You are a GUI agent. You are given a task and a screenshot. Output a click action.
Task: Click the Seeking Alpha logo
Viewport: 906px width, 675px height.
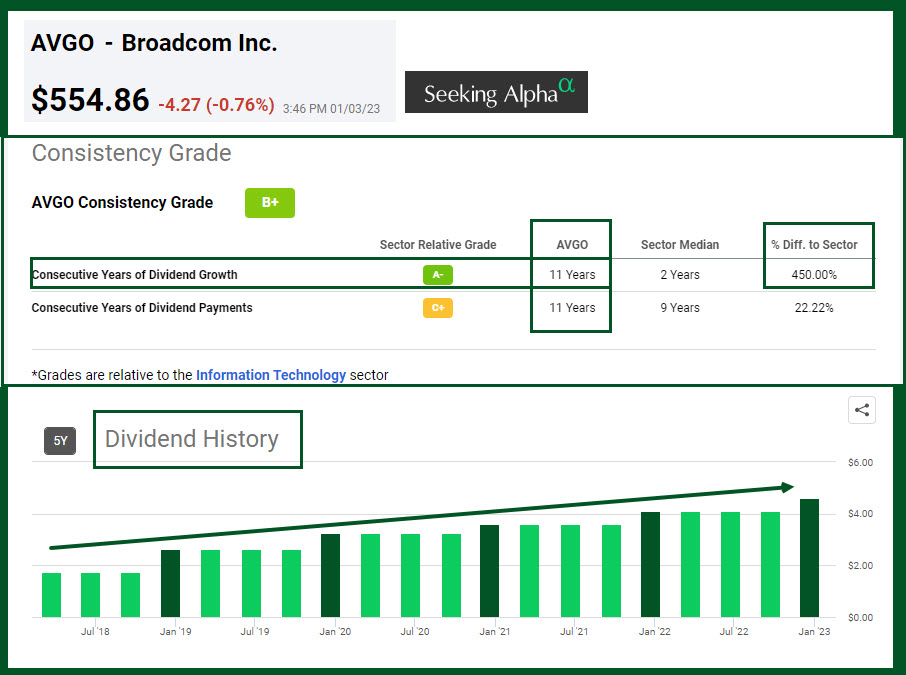pos(496,93)
